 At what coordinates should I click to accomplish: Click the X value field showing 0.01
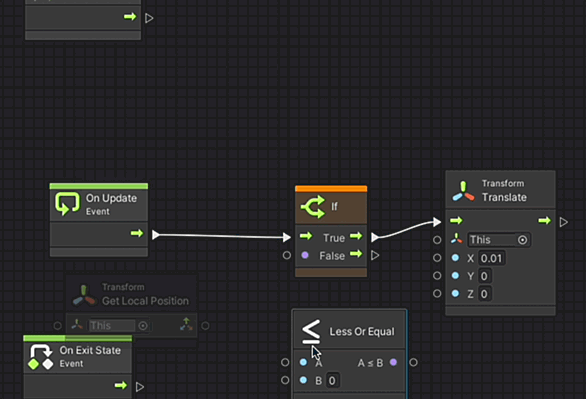click(x=491, y=258)
